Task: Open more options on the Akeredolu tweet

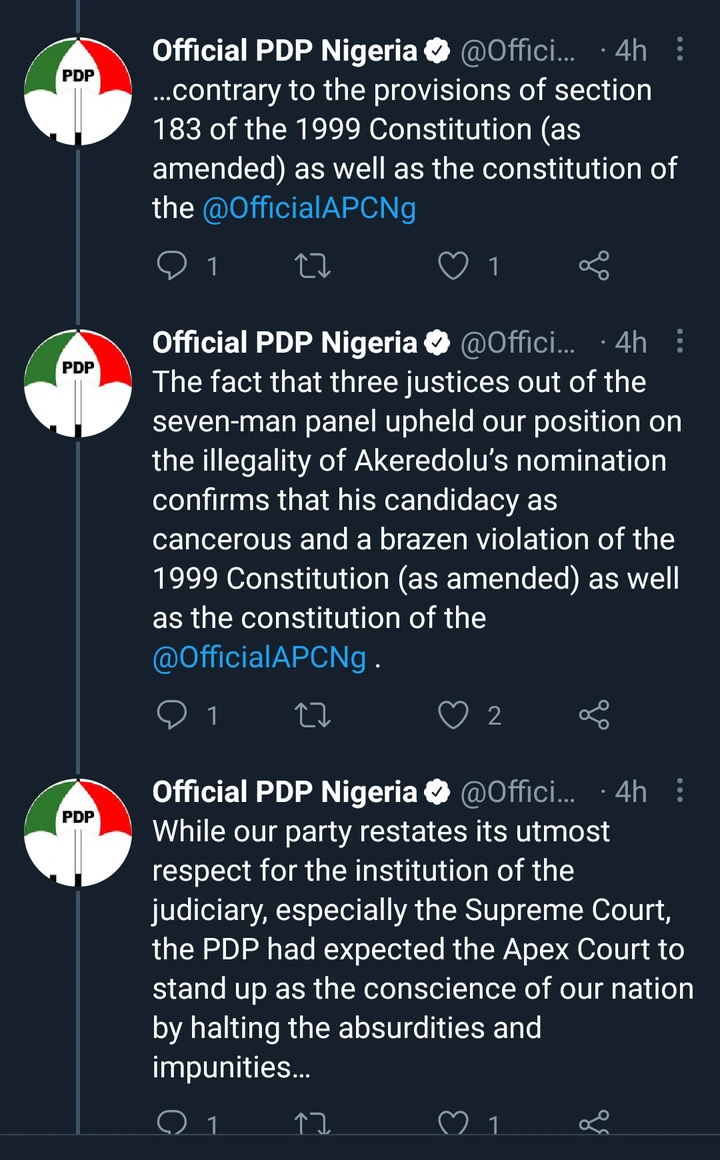Action: [680, 342]
